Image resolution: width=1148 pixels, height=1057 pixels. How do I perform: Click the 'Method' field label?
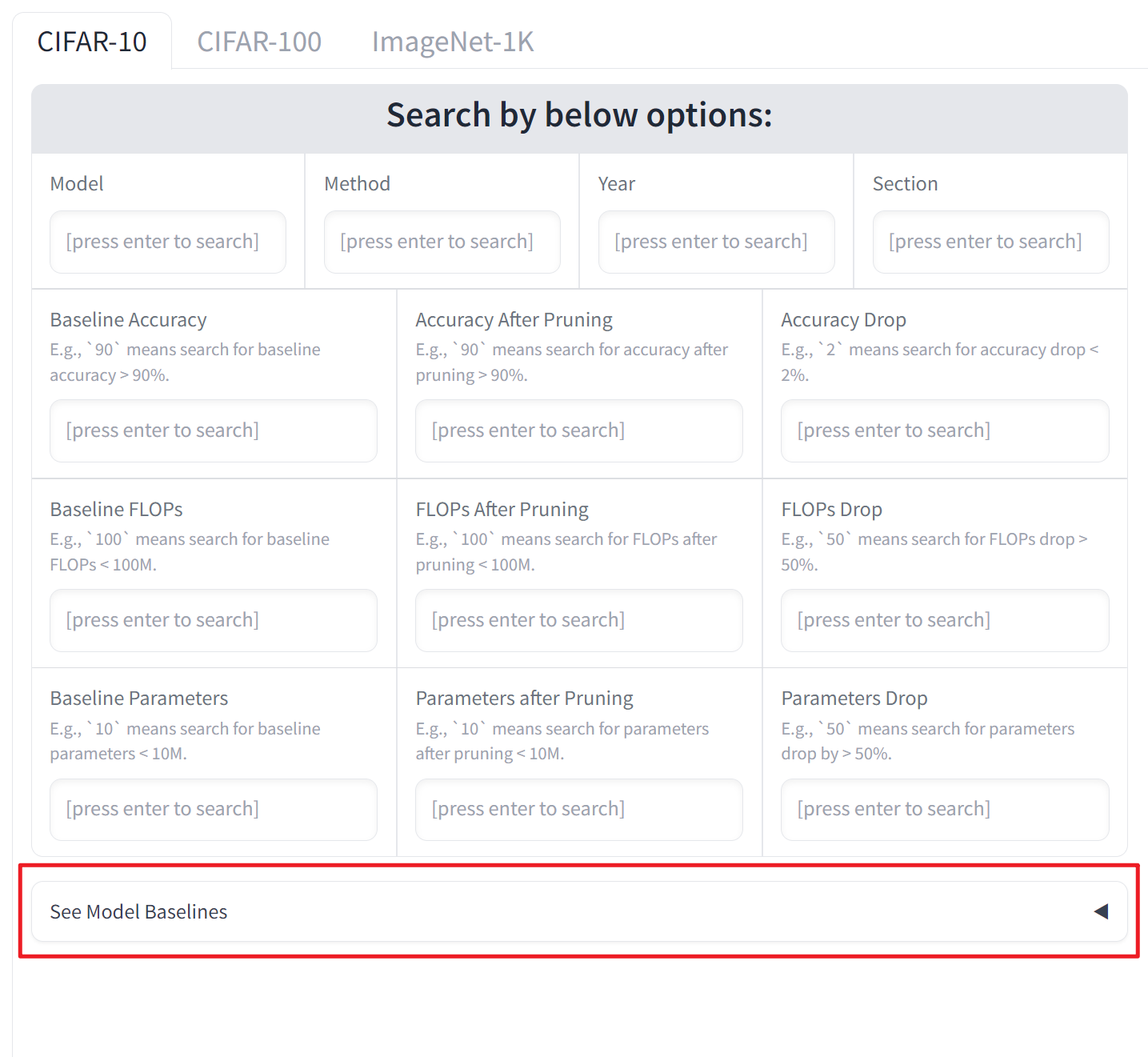pos(357,184)
